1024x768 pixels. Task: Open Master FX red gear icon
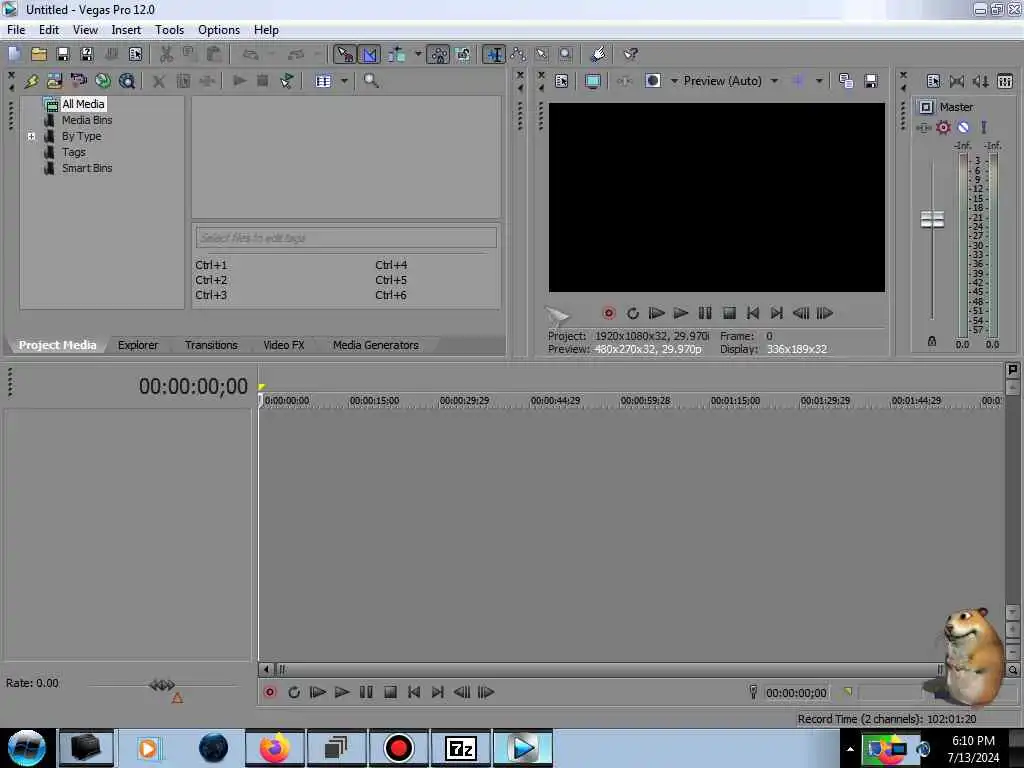(x=943, y=127)
